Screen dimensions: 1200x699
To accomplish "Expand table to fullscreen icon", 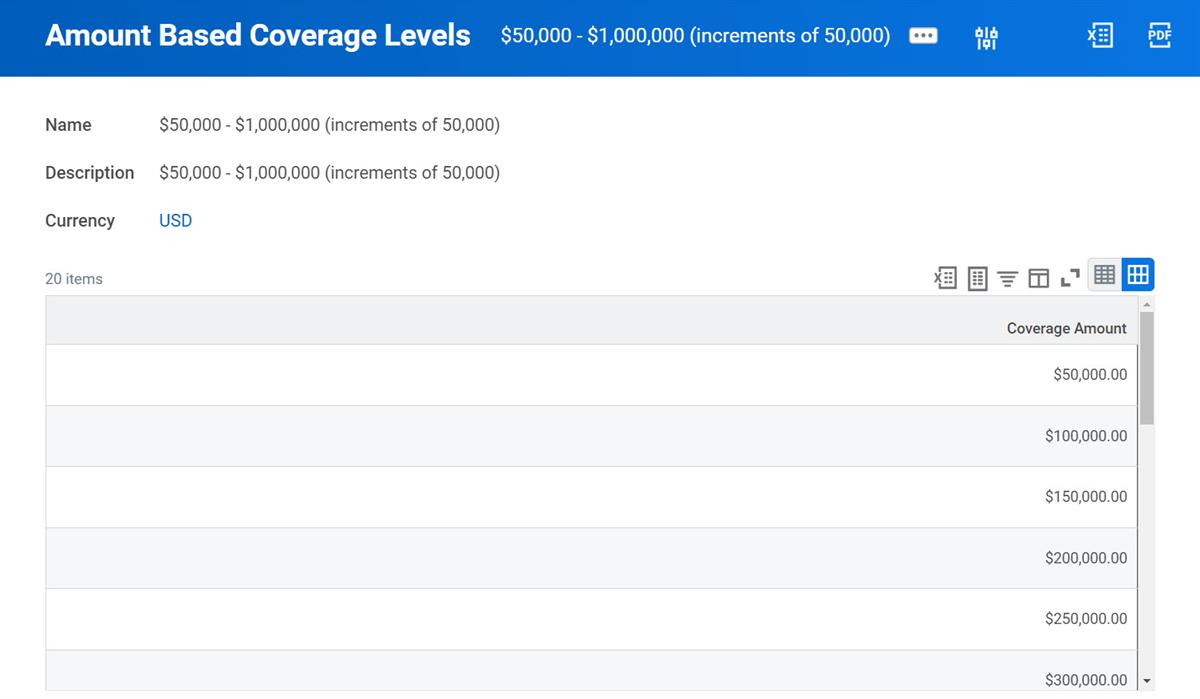I will click(x=1070, y=278).
